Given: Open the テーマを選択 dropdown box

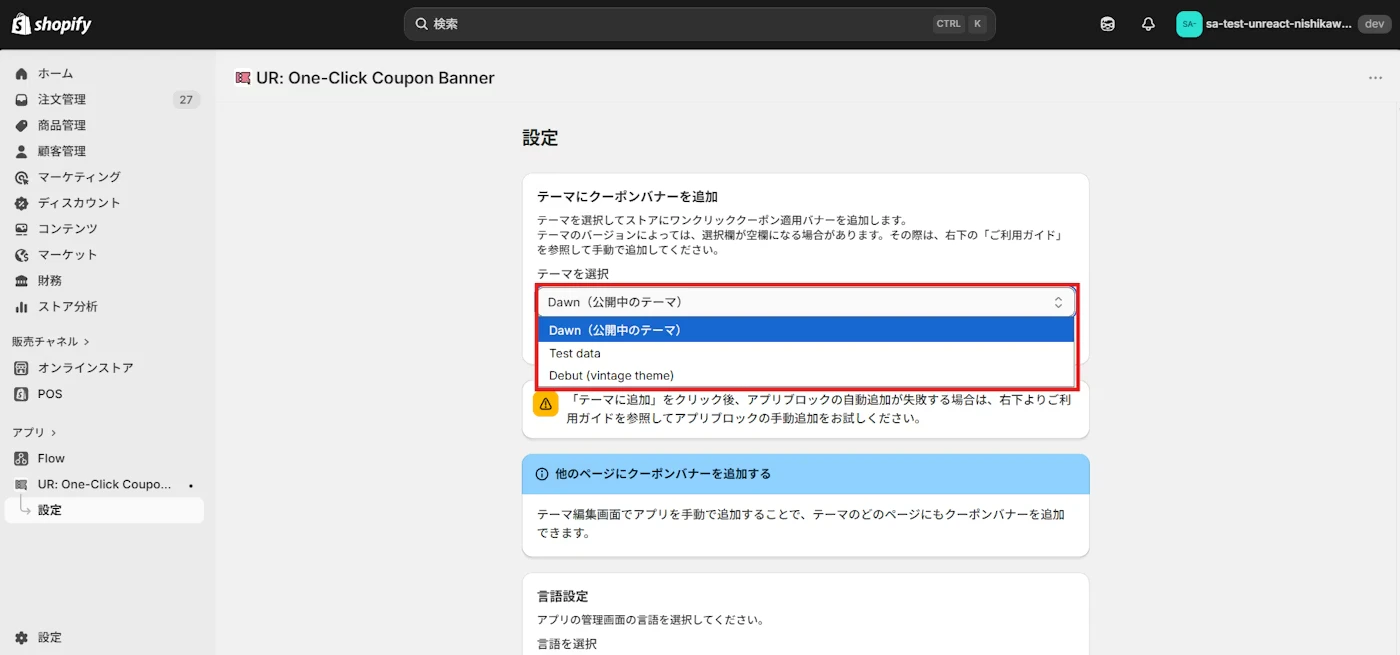Looking at the screenshot, I should (x=806, y=302).
